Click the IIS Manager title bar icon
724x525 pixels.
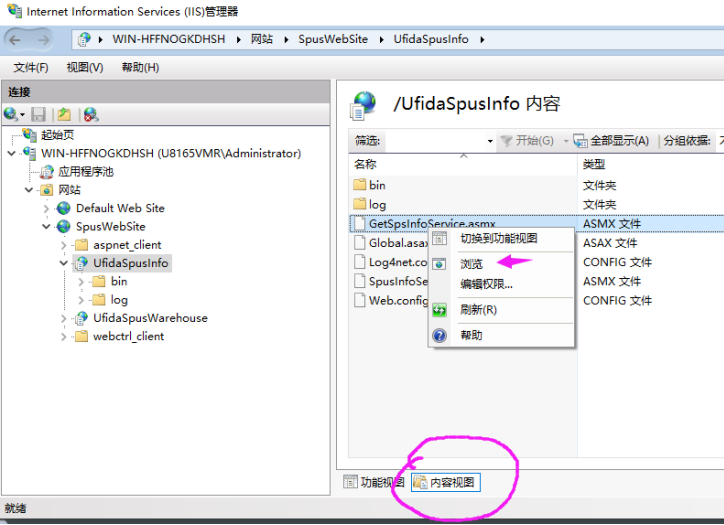click(14, 11)
